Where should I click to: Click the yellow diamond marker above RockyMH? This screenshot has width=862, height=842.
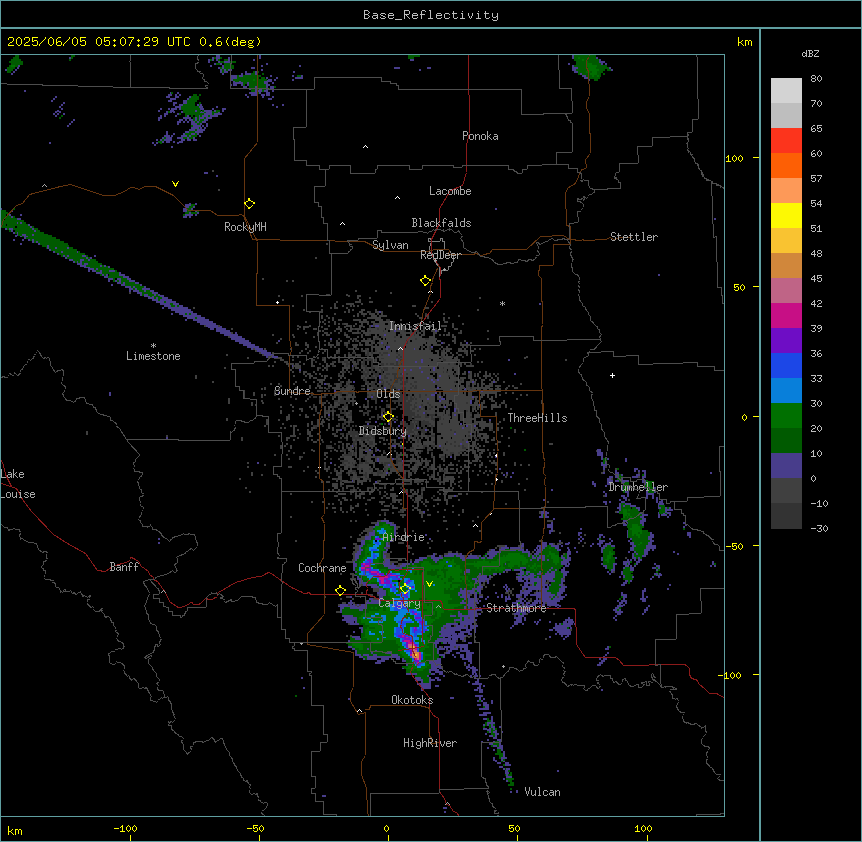click(x=249, y=204)
